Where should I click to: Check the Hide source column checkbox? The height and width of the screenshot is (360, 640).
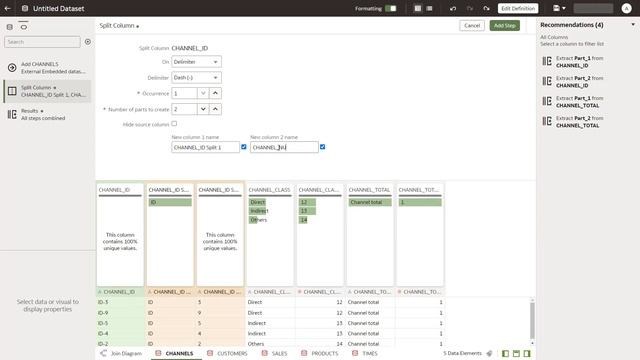coord(174,124)
